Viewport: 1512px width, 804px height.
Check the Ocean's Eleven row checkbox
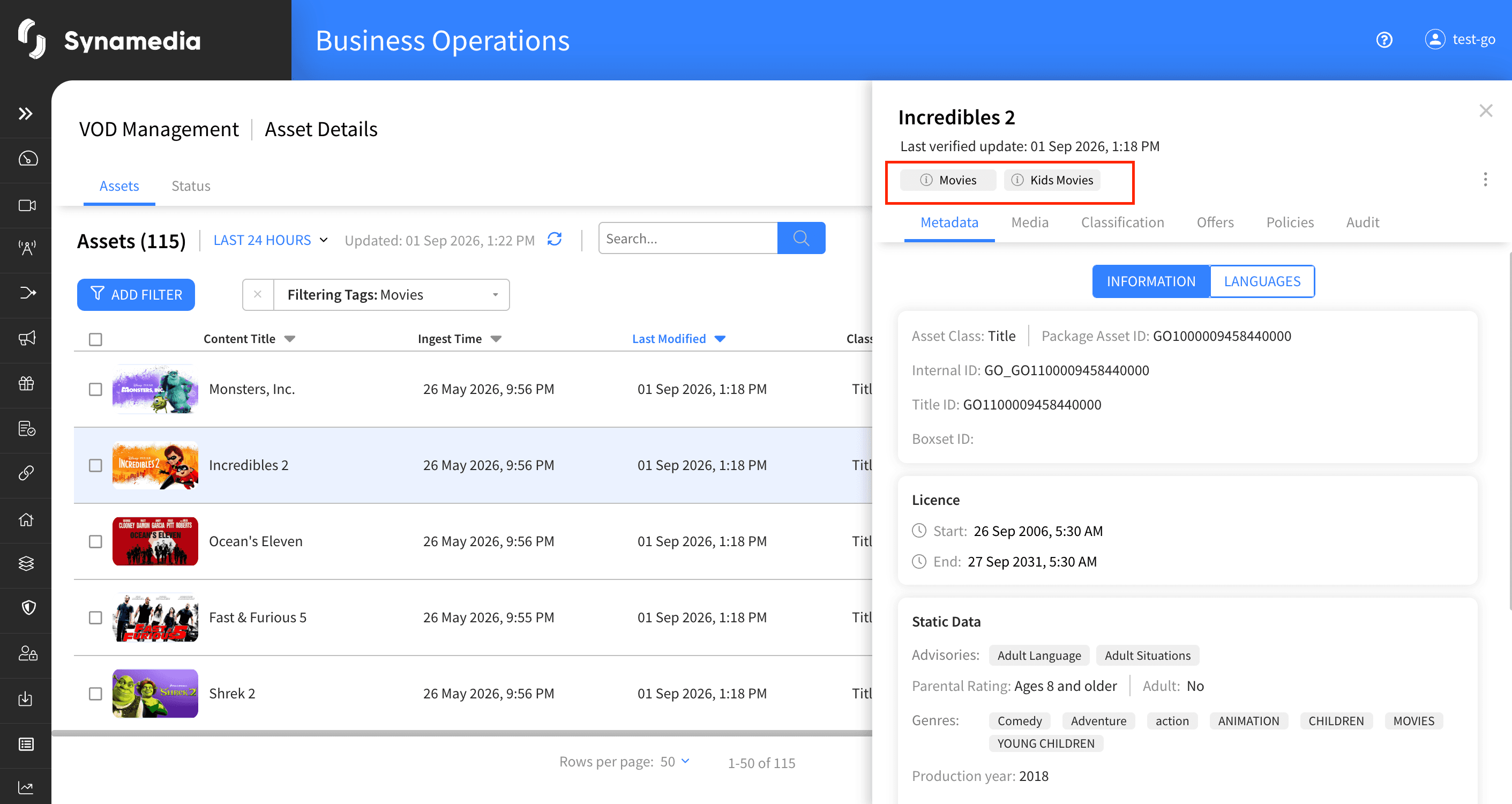click(95, 541)
